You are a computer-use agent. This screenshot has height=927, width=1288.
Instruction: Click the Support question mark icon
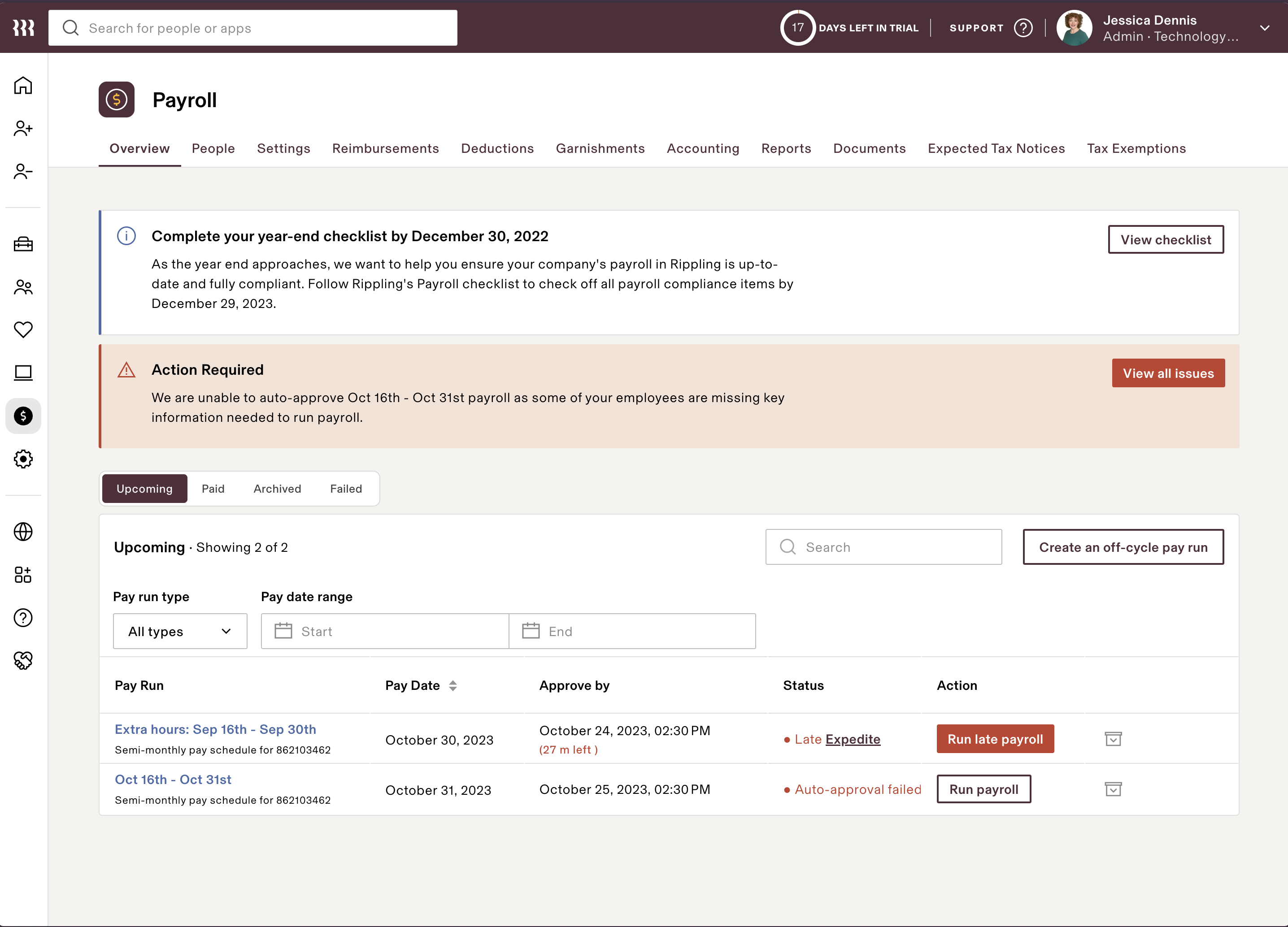point(1023,28)
